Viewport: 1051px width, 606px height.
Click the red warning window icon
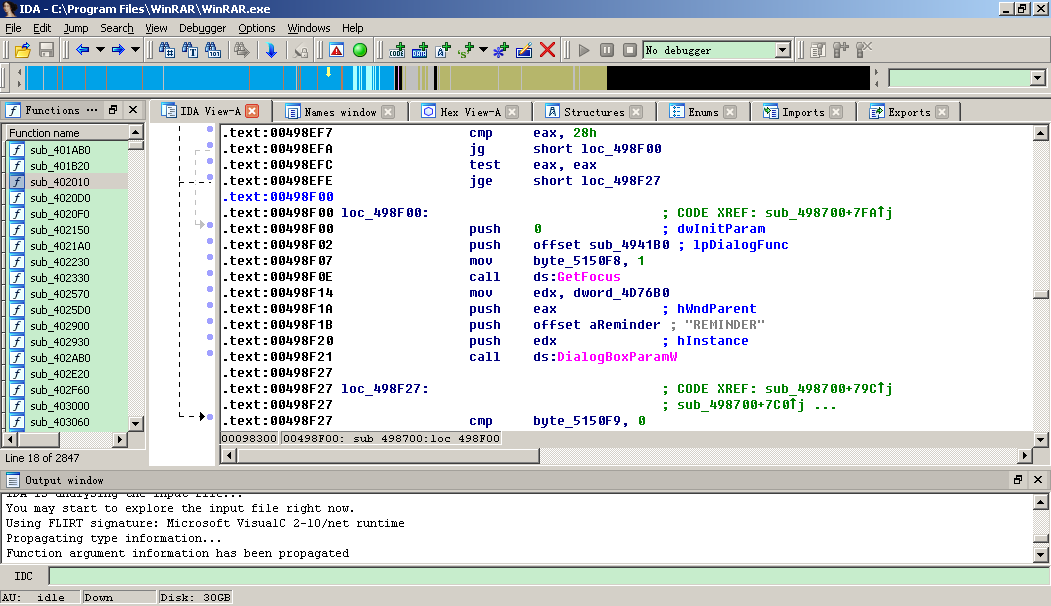(337, 50)
